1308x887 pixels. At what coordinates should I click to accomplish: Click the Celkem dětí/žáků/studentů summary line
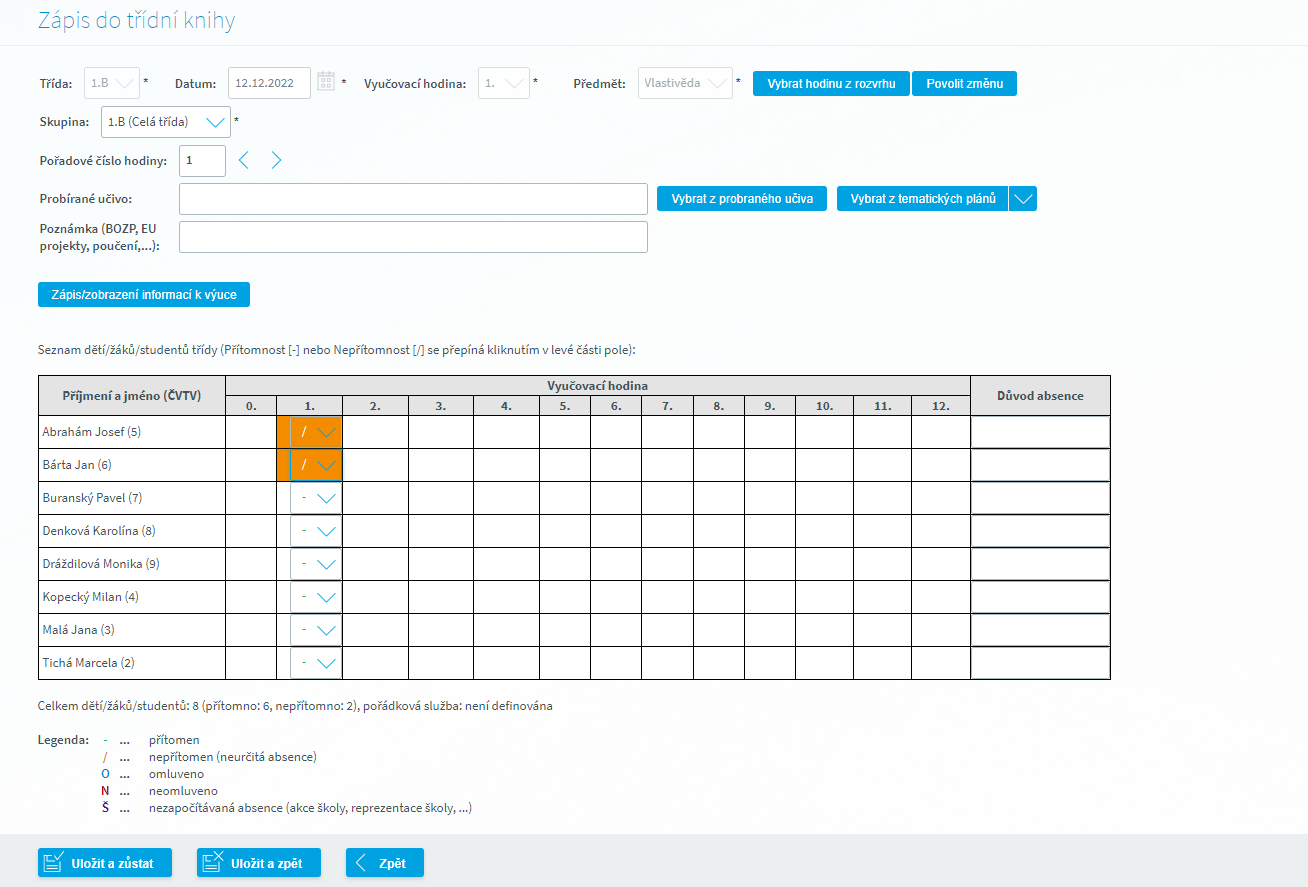coord(295,706)
